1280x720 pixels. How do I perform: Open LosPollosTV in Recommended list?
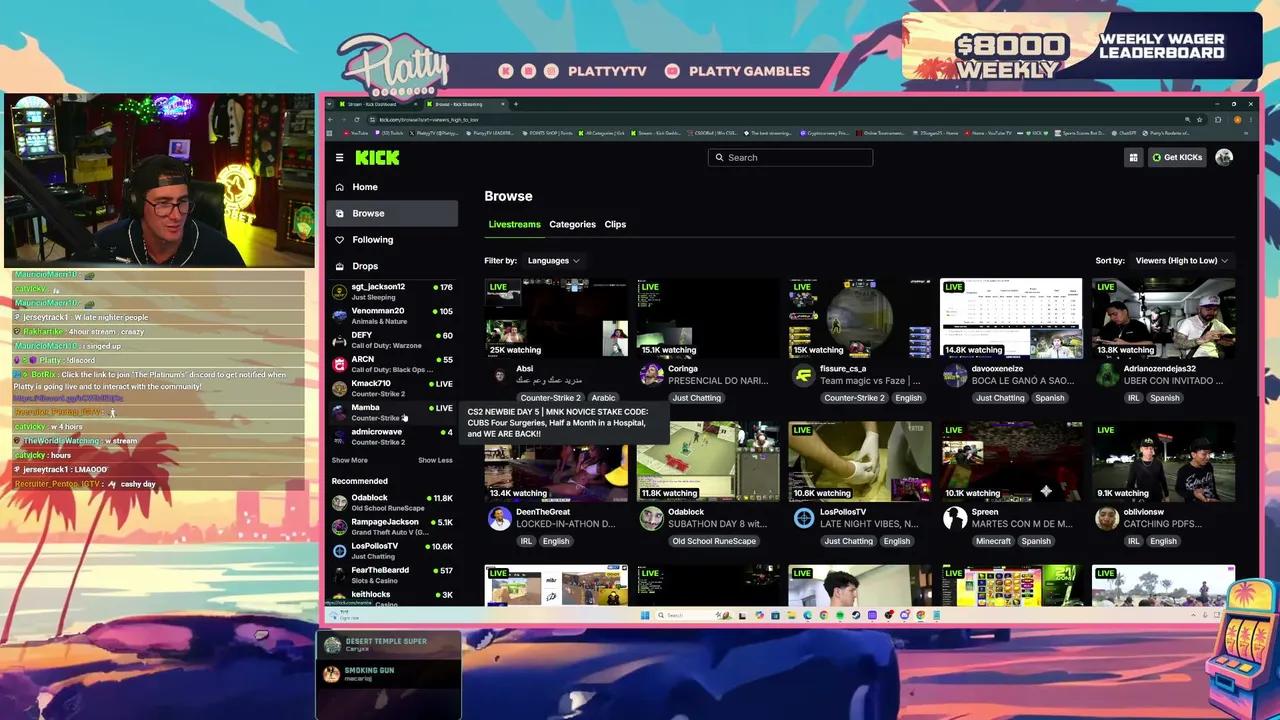tap(392, 550)
